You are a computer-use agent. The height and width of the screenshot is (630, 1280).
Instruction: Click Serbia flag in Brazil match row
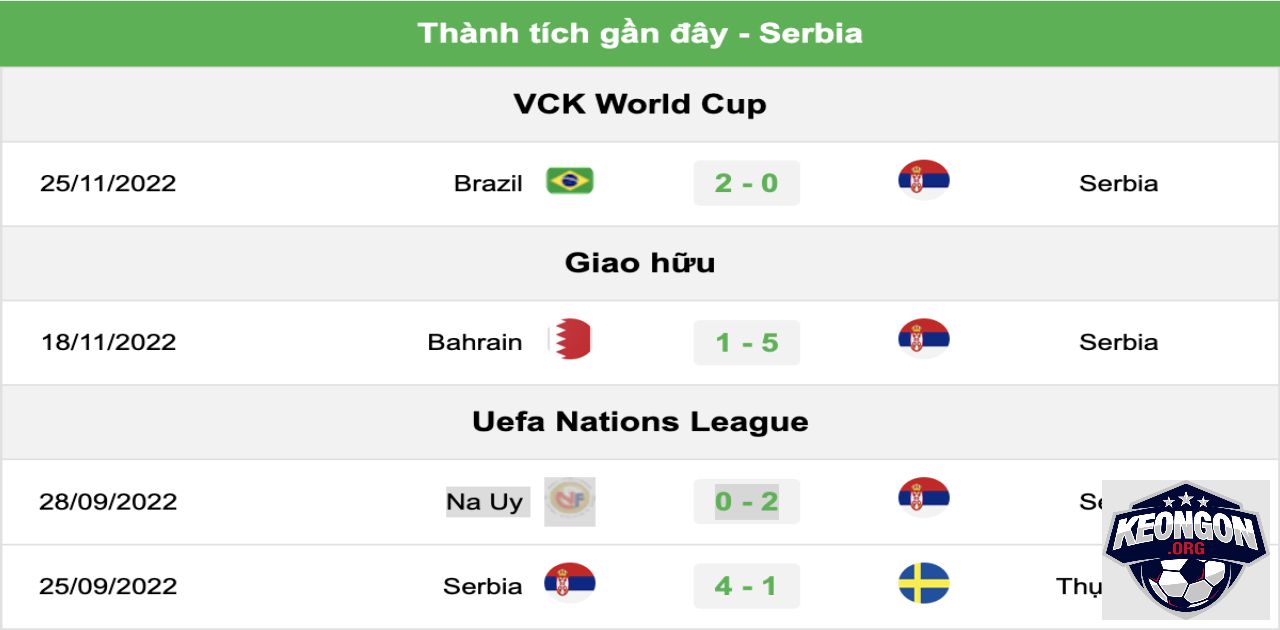923,180
